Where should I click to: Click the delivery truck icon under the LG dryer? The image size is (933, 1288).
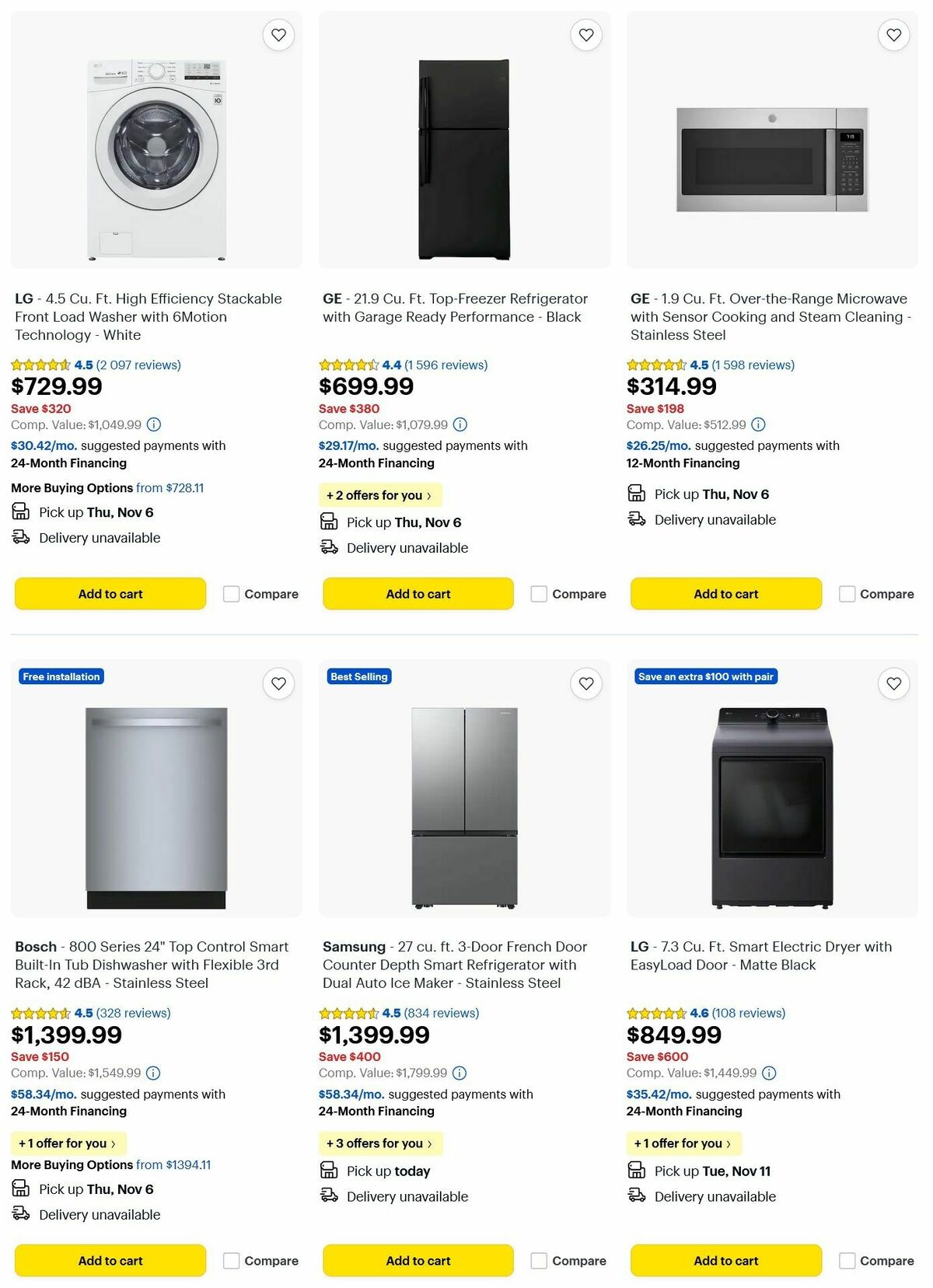tap(638, 1196)
